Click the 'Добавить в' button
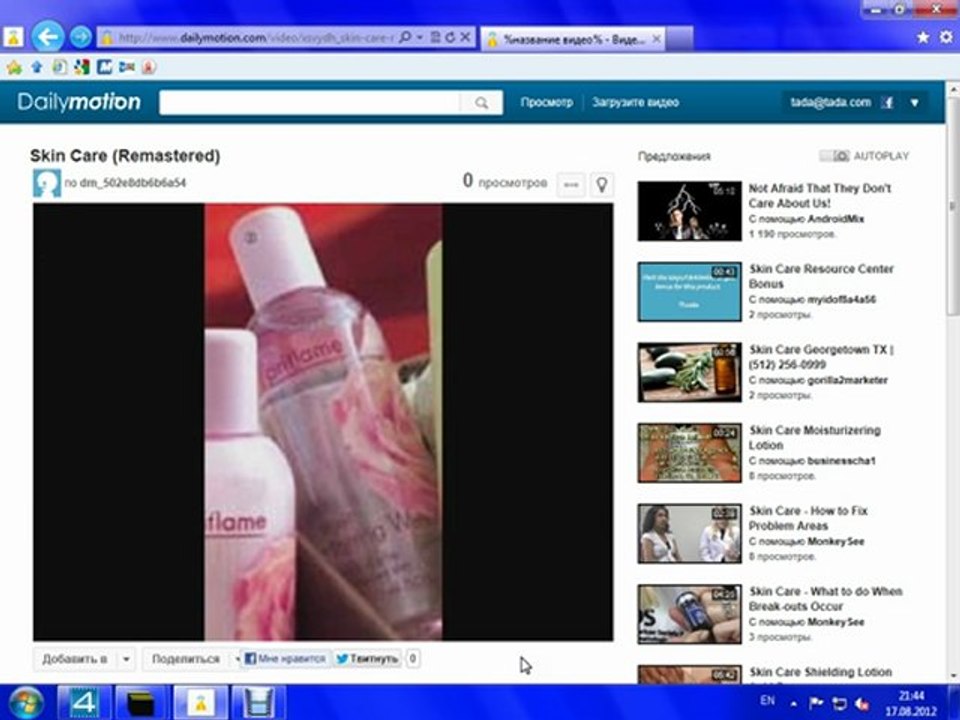The width and height of the screenshot is (960, 720). click(x=75, y=659)
